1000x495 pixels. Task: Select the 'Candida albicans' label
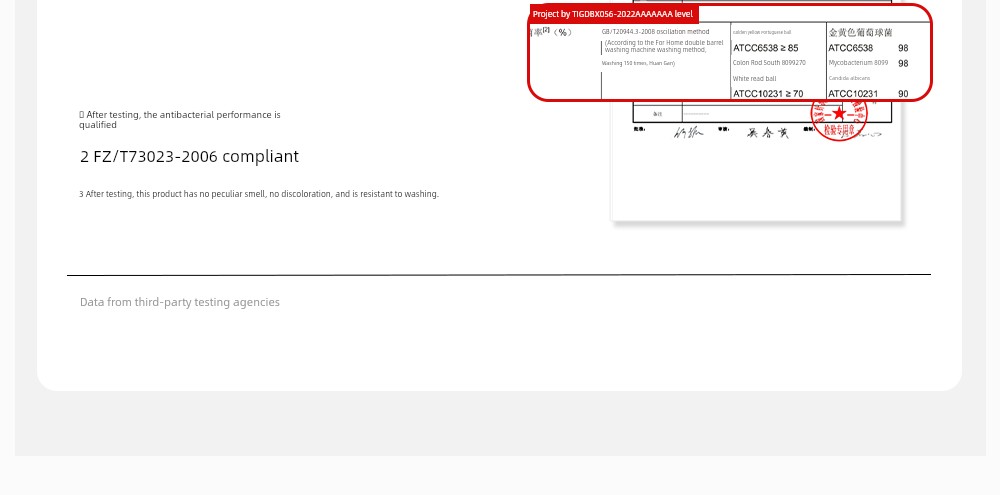[x=849, y=78]
